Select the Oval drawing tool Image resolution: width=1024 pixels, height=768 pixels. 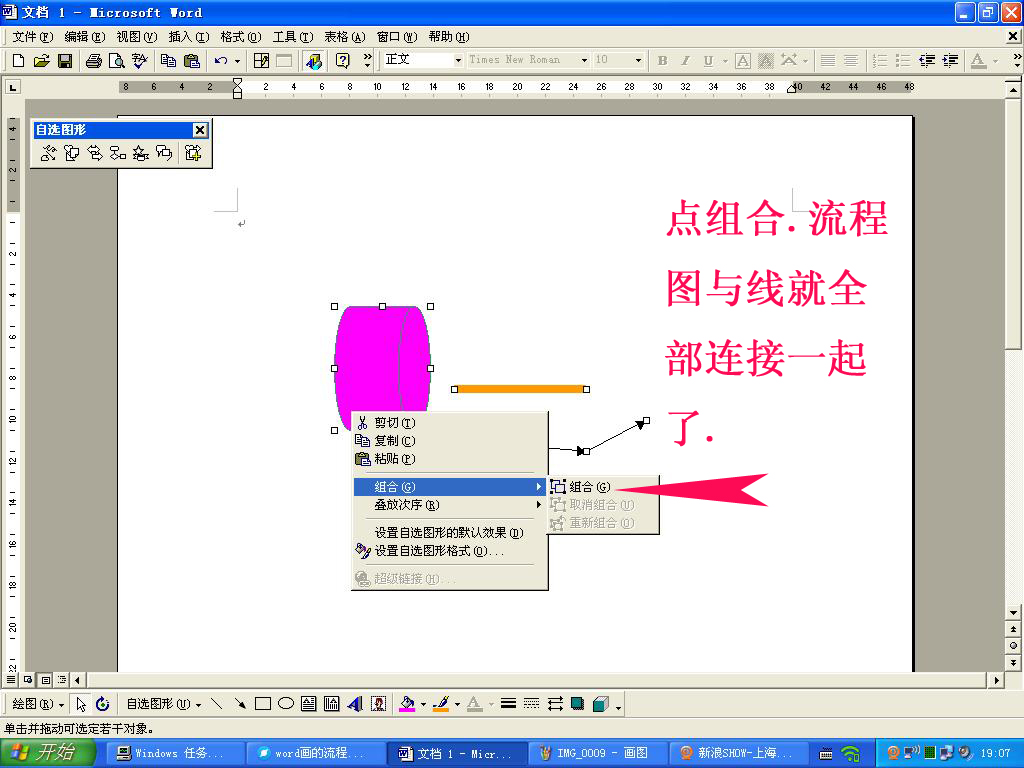pyautogui.click(x=285, y=704)
